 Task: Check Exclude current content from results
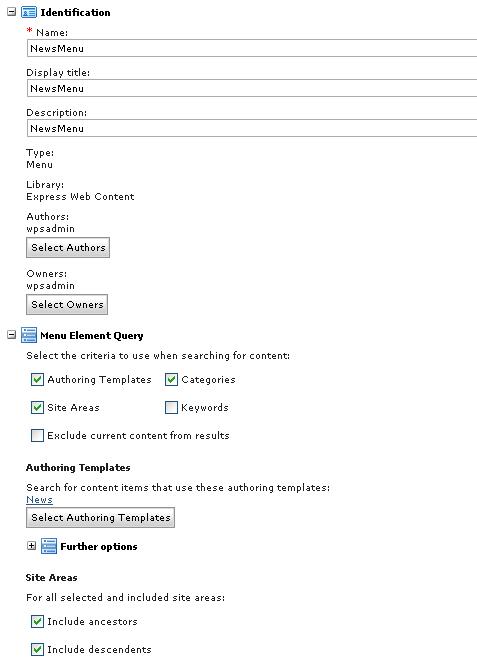pyautogui.click(x=37, y=435)
